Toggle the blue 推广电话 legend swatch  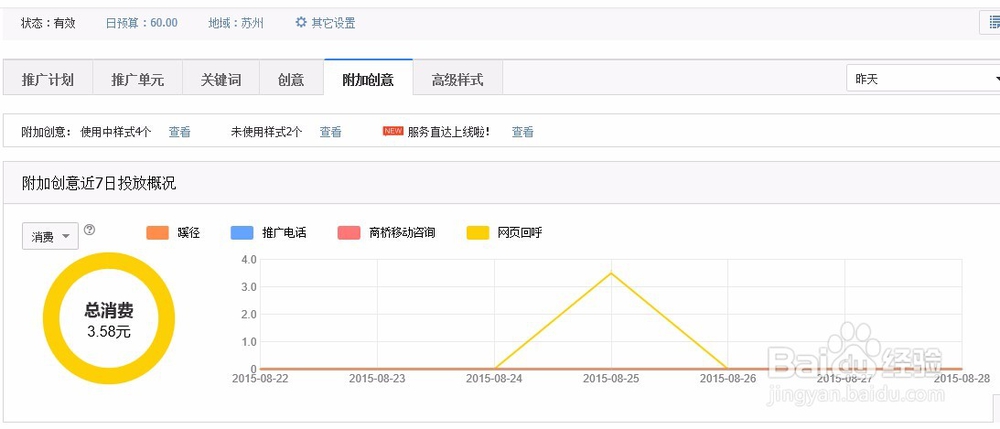coord(242,233)
